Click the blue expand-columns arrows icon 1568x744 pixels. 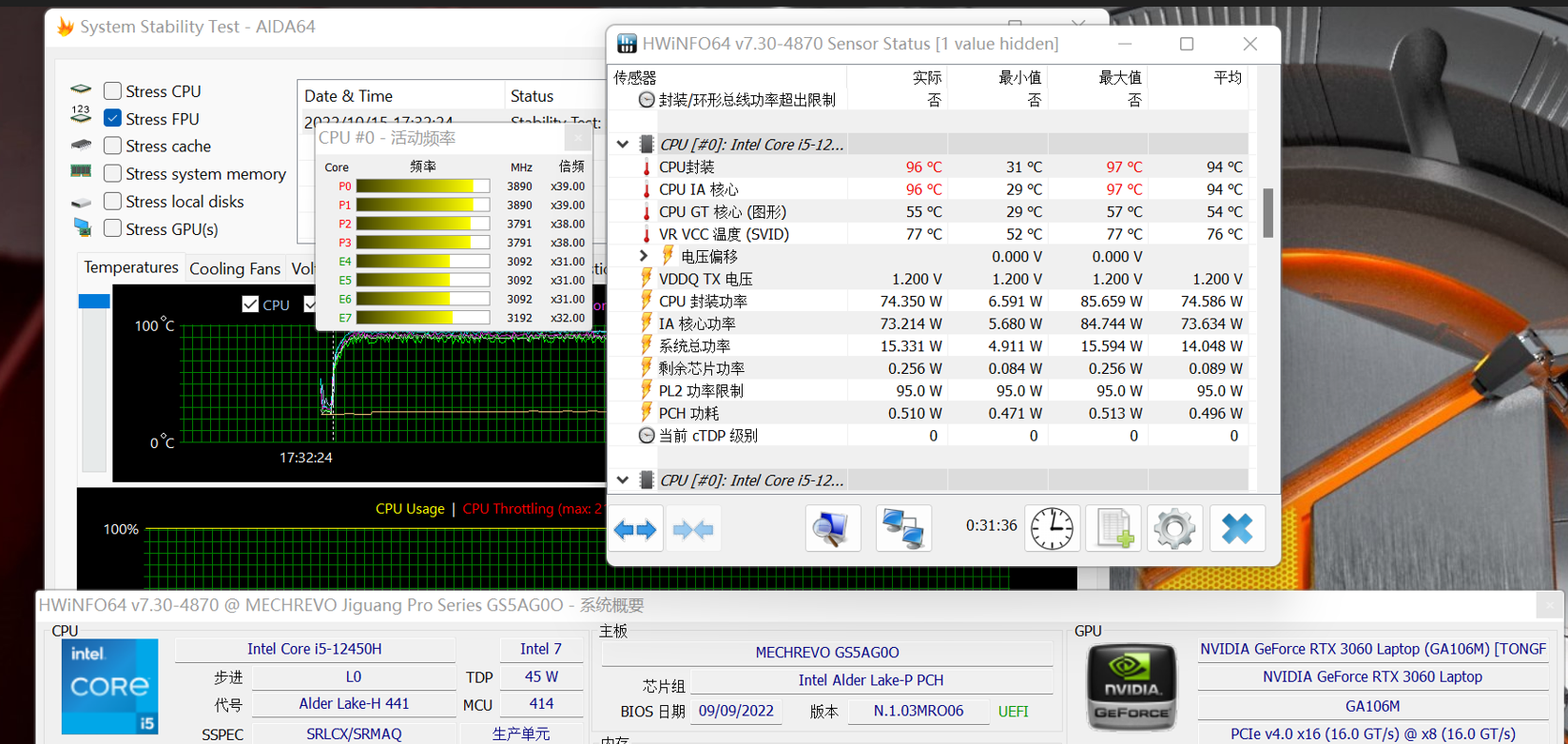click(635, 529)
